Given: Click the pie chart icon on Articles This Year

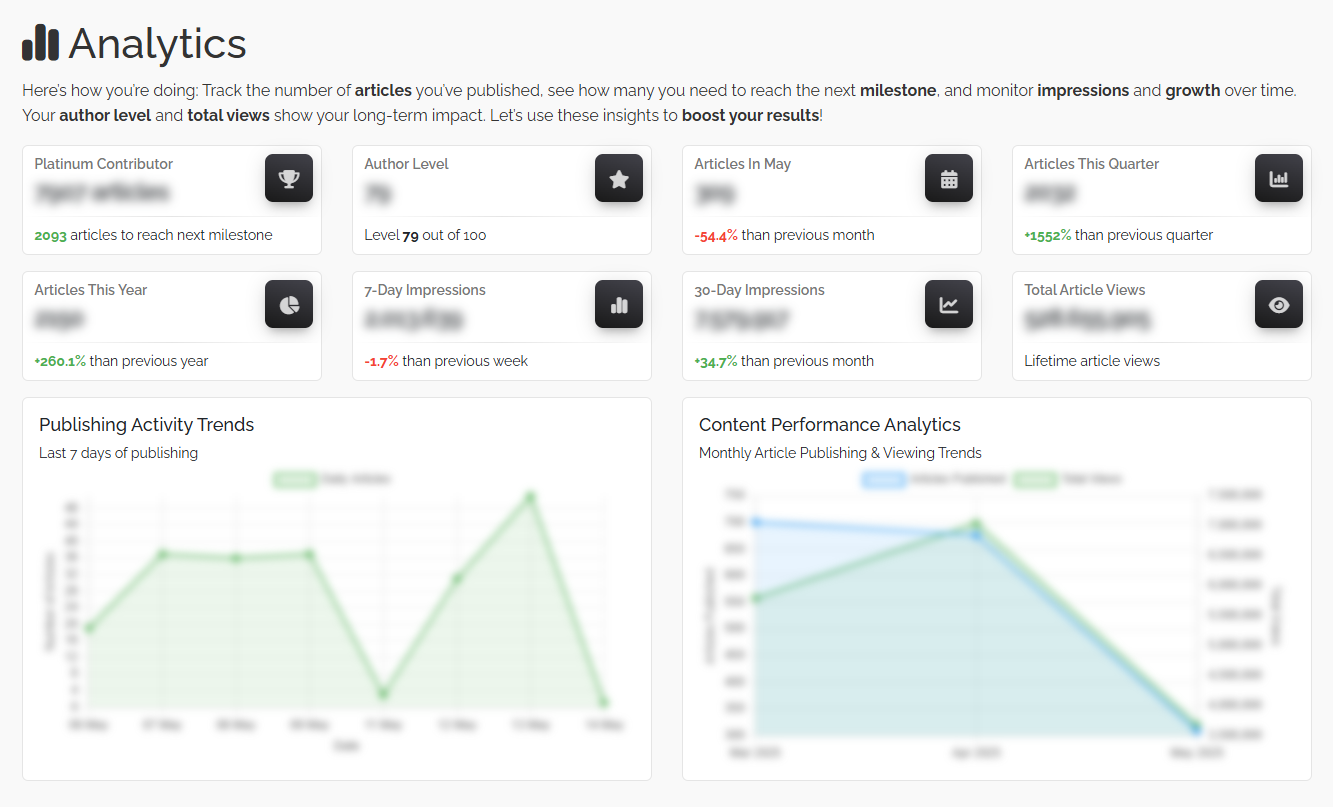Looking at the screenshot, I should pyautogui.click(x=289, y=304).
